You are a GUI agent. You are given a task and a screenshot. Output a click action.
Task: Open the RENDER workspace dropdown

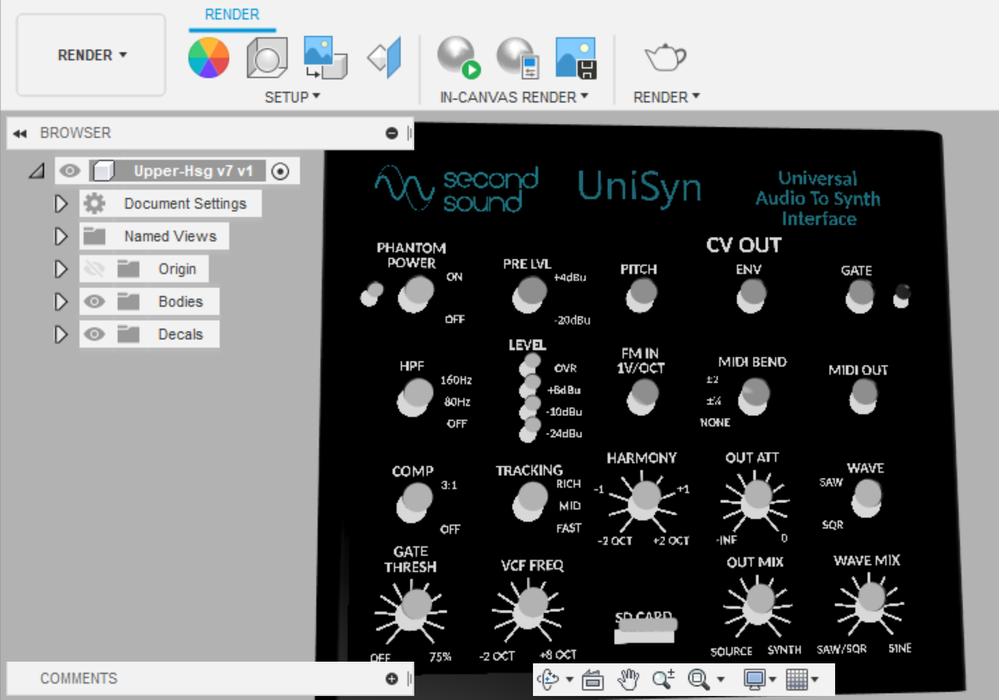point(91,55)
